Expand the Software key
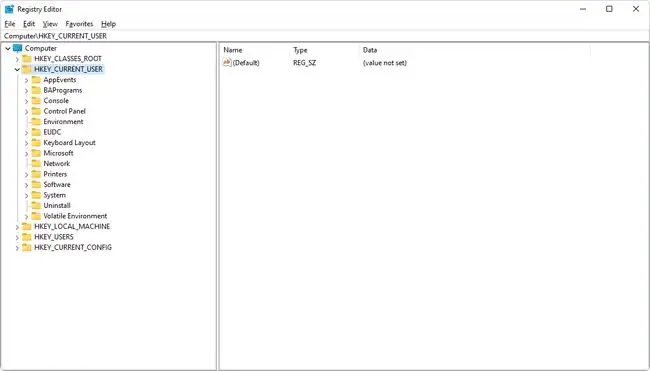650x371 pixels. tap(27, 185)
